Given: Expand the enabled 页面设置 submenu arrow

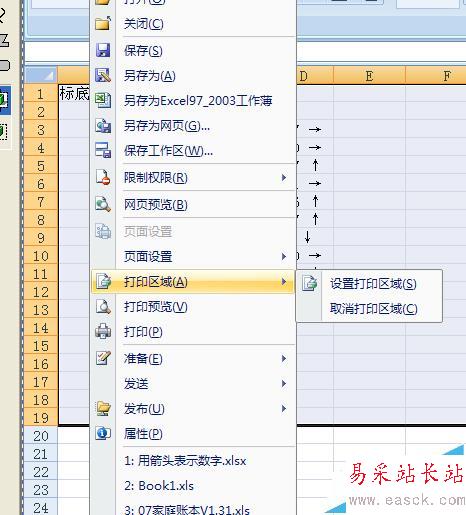Looking at the screenshot, I should (284, 256).
